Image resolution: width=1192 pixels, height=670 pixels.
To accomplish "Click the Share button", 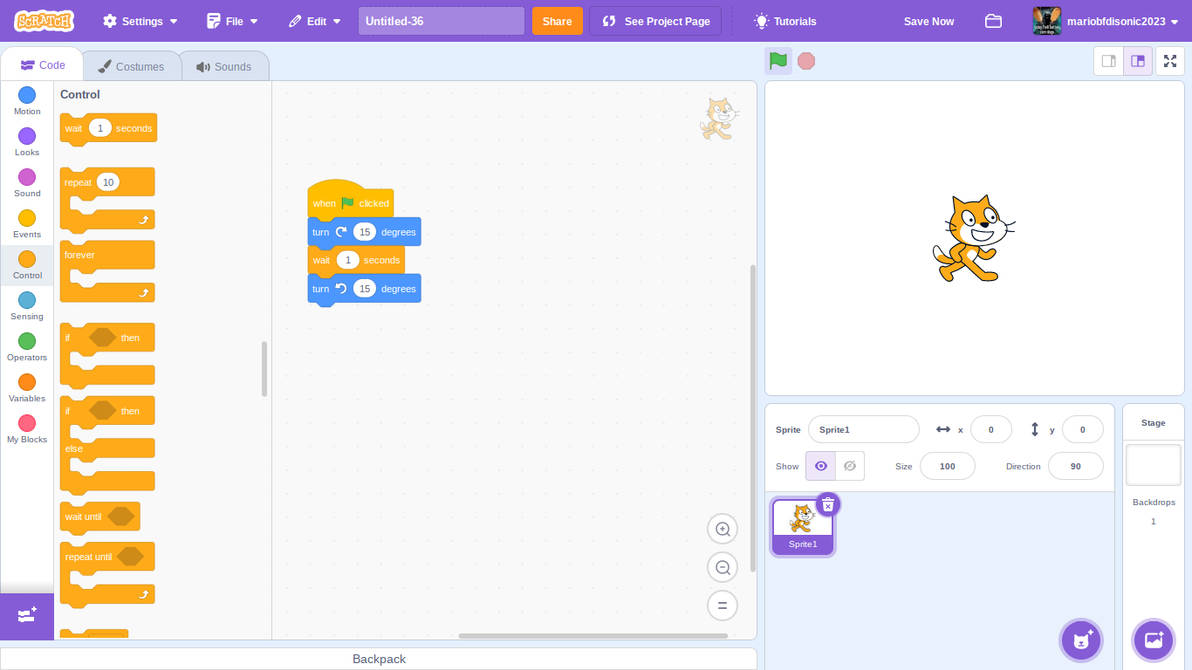I will pos(557,20).
